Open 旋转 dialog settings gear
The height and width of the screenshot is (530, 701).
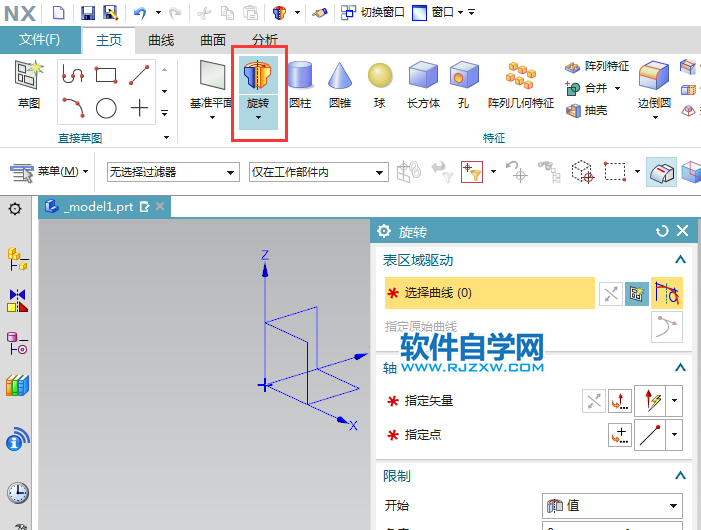[384, 231]
